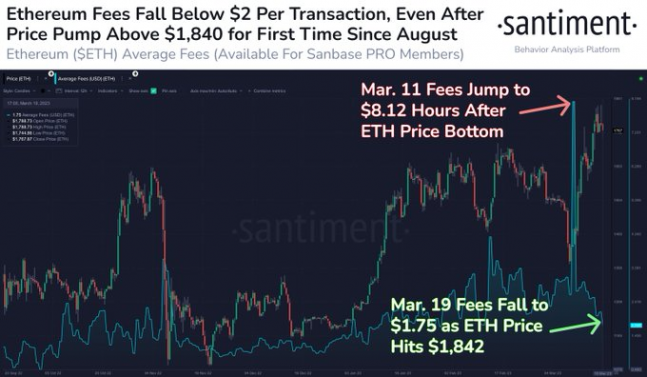Open the Style: Candles dropdown
This screenshot has width=647, height=377.
click(x=19, y=91)
